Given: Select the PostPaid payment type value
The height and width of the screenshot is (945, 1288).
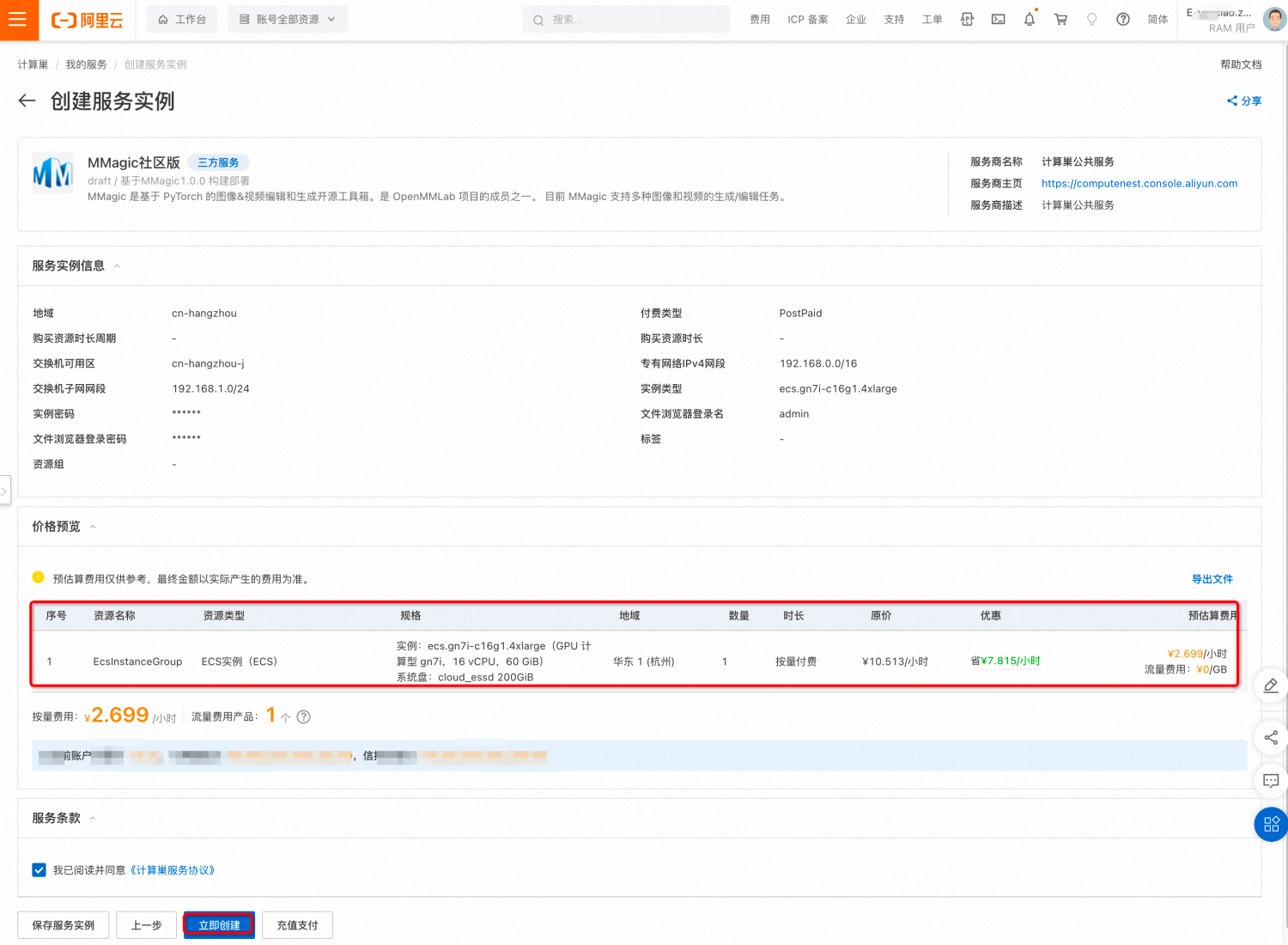Looking at the screenshot, I should point(800,313).
